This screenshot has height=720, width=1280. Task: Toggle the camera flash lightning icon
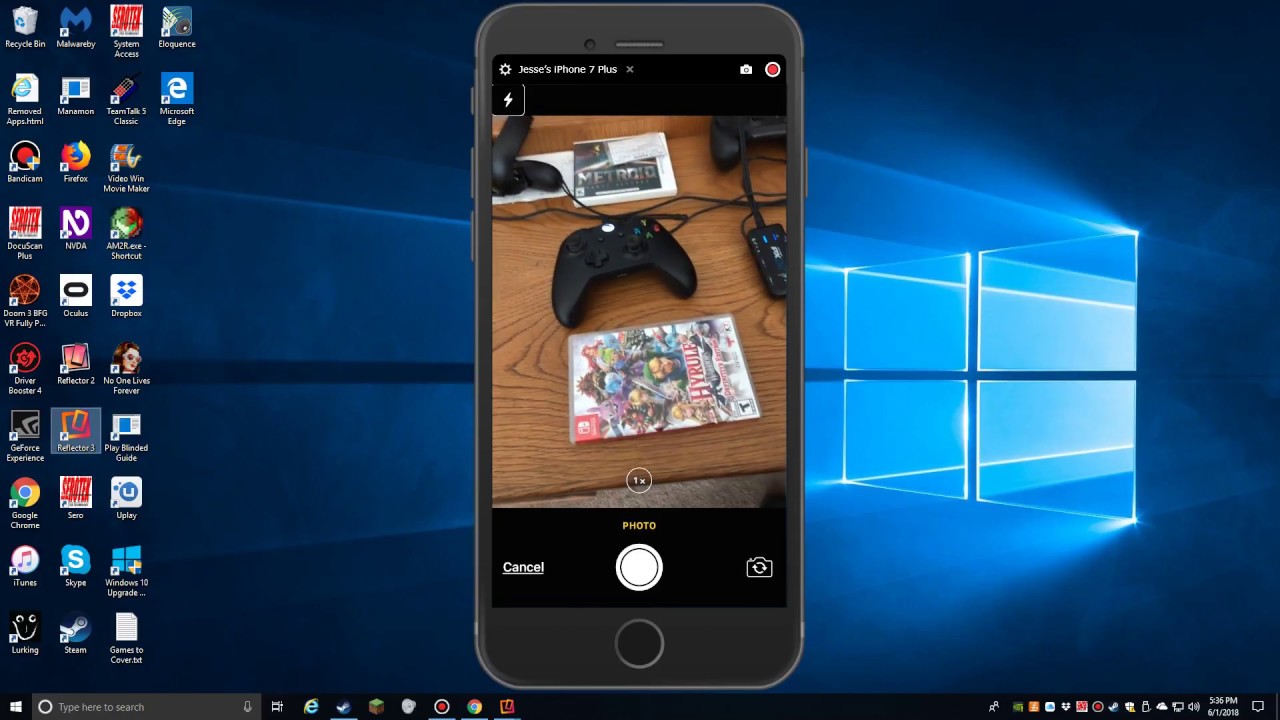[x=508, y=100]
